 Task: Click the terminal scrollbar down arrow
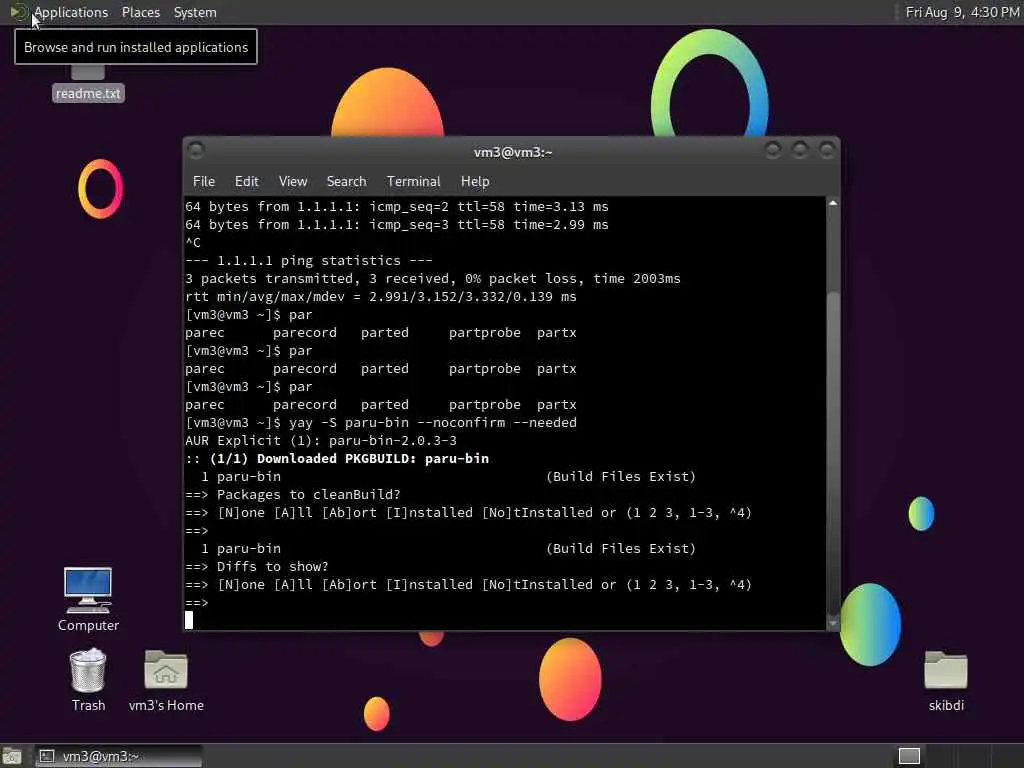[x=833, y=624]
